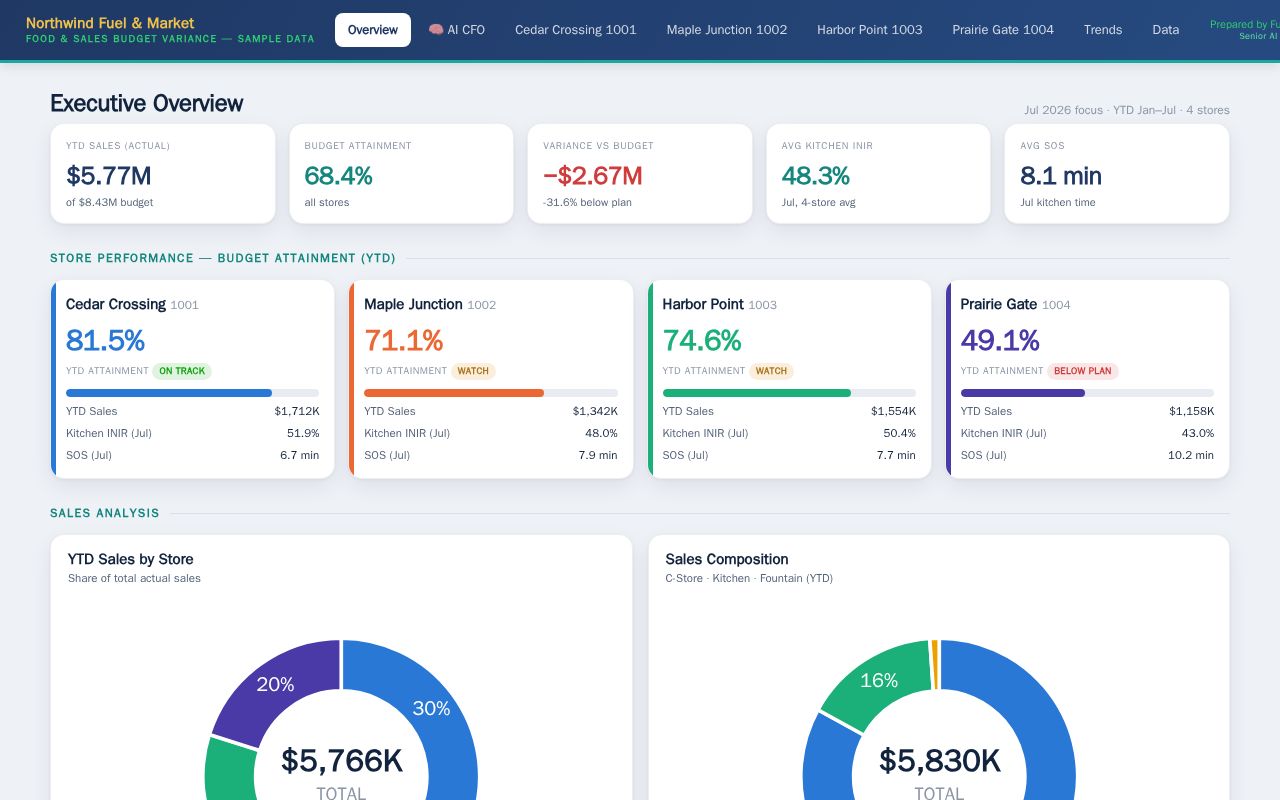Open the Prairie Gate 1004 tab

point(1003,30)
